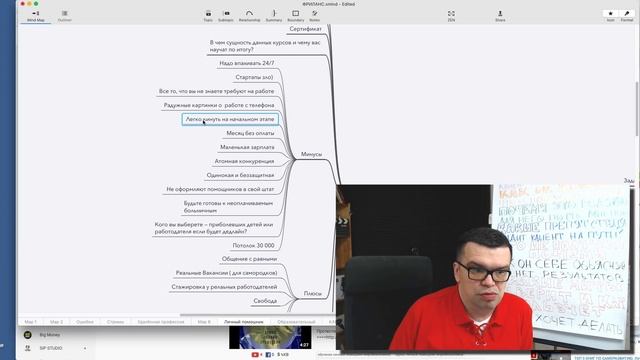Switch to the Mind Map view

pyautogui.click(x=36, y=16)
